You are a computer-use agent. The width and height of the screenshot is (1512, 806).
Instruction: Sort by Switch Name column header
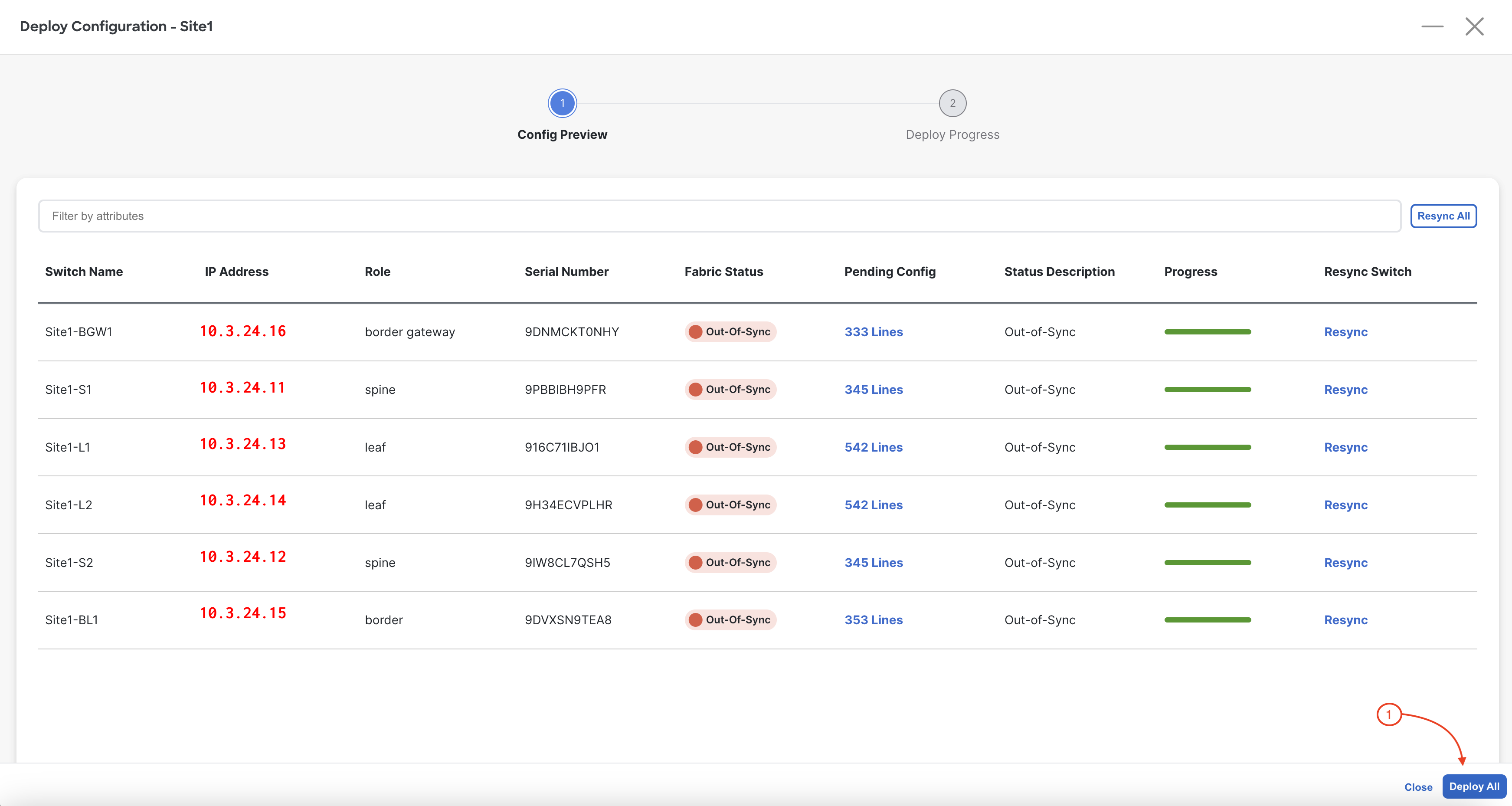[84, 272]
